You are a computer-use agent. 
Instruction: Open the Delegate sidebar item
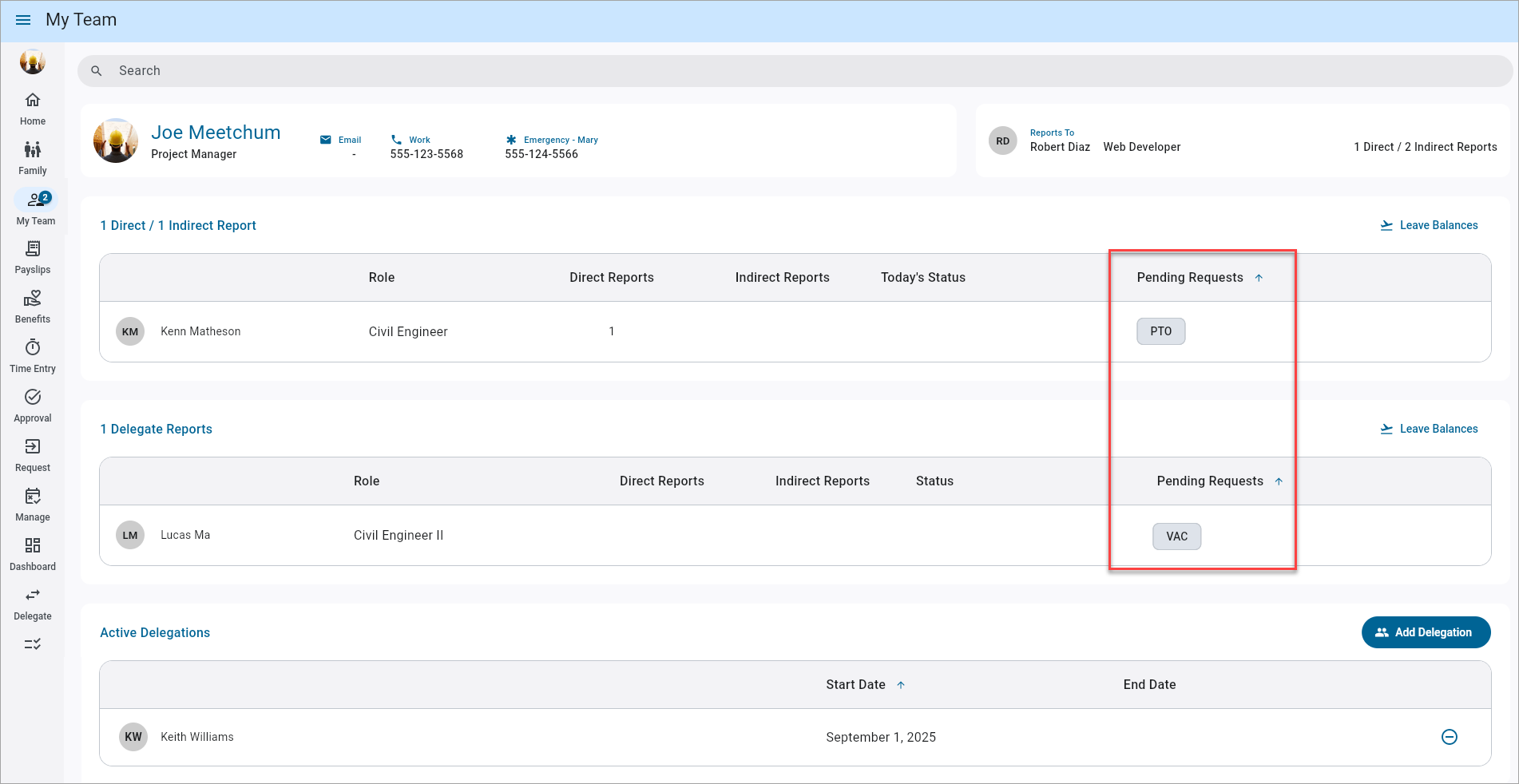tap(33, 596)
